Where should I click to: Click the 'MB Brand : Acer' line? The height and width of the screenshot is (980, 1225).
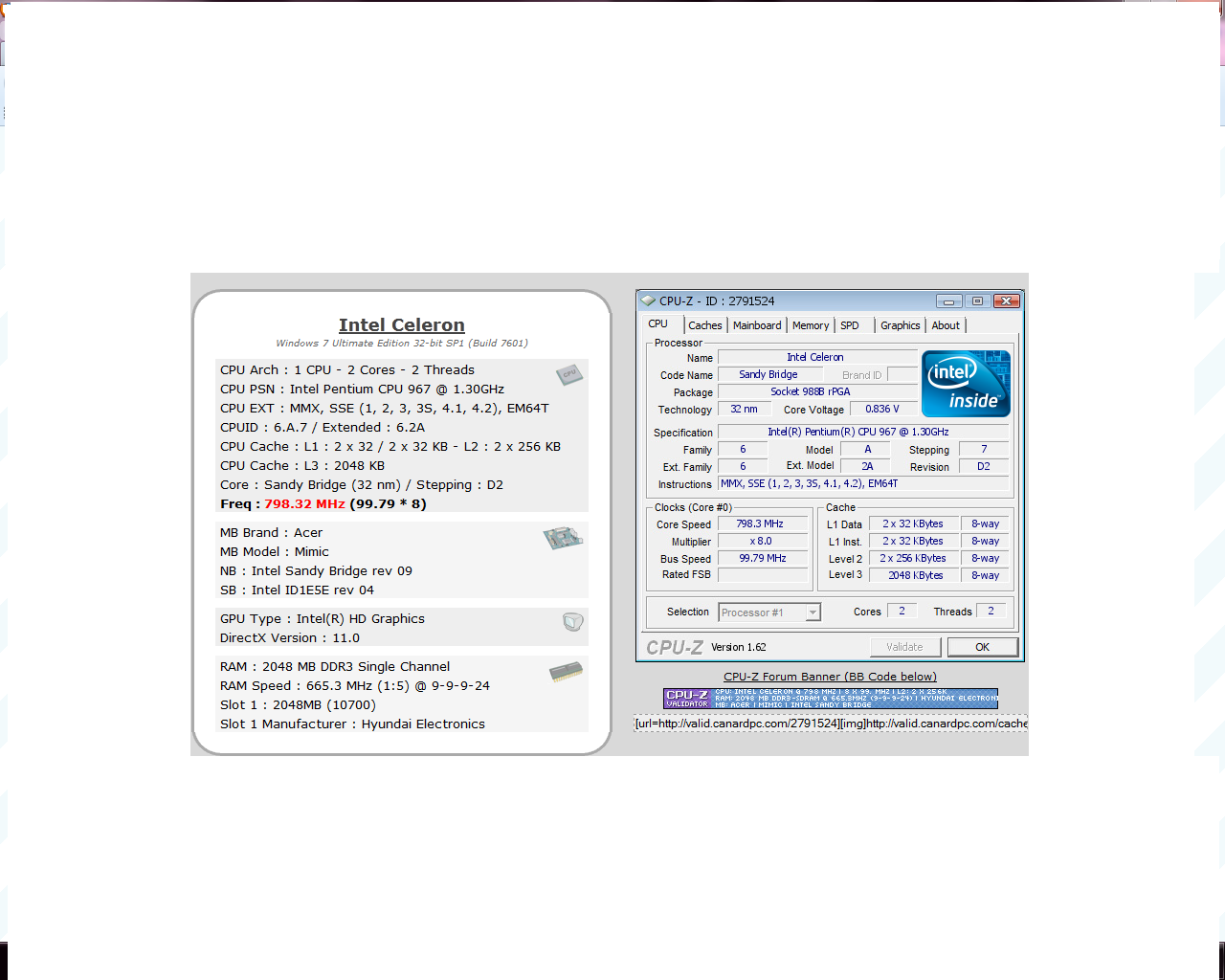point(271,533)
